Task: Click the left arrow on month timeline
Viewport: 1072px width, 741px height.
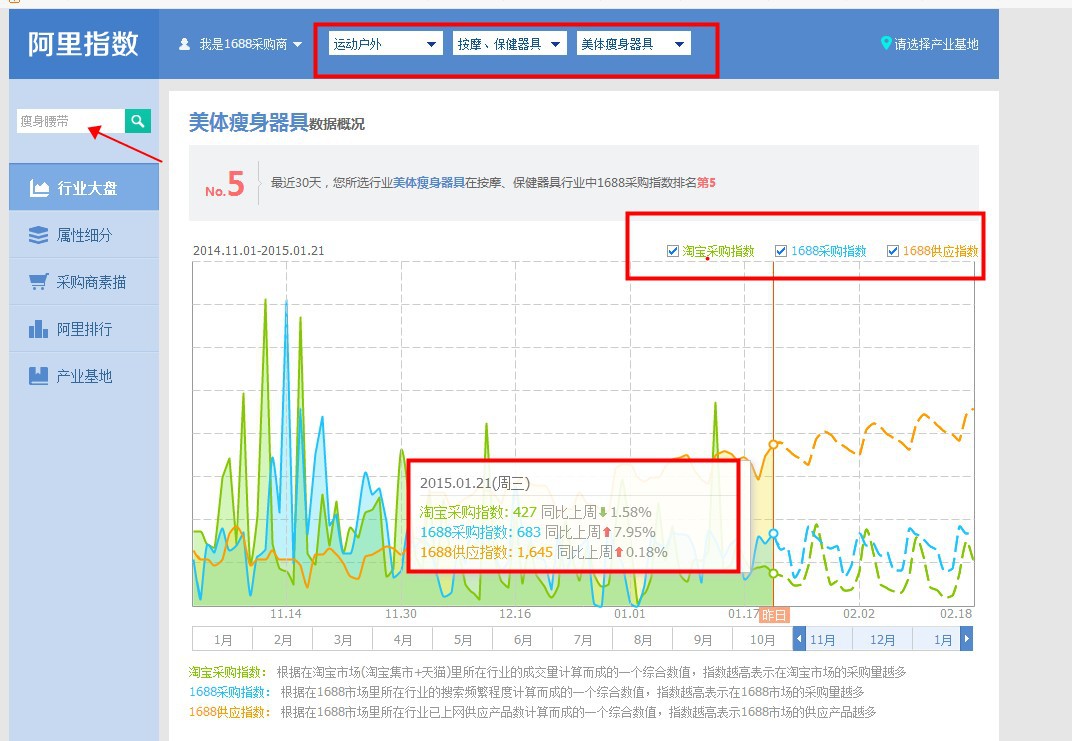Action: point(799,639)
